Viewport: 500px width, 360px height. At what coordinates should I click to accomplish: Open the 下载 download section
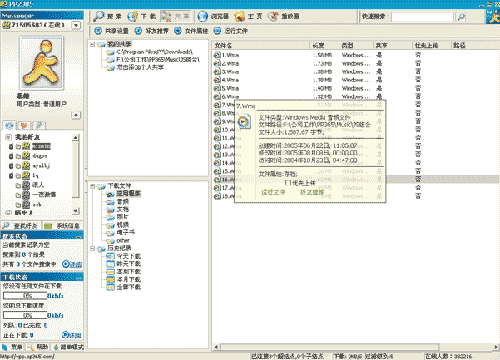[x=142, y=16]
